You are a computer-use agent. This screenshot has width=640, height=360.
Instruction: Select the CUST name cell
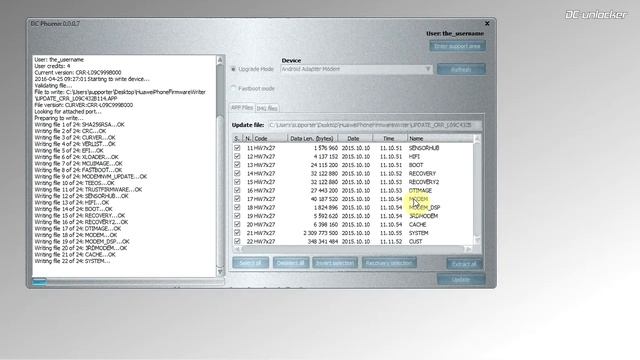click(x=416, y=242)
